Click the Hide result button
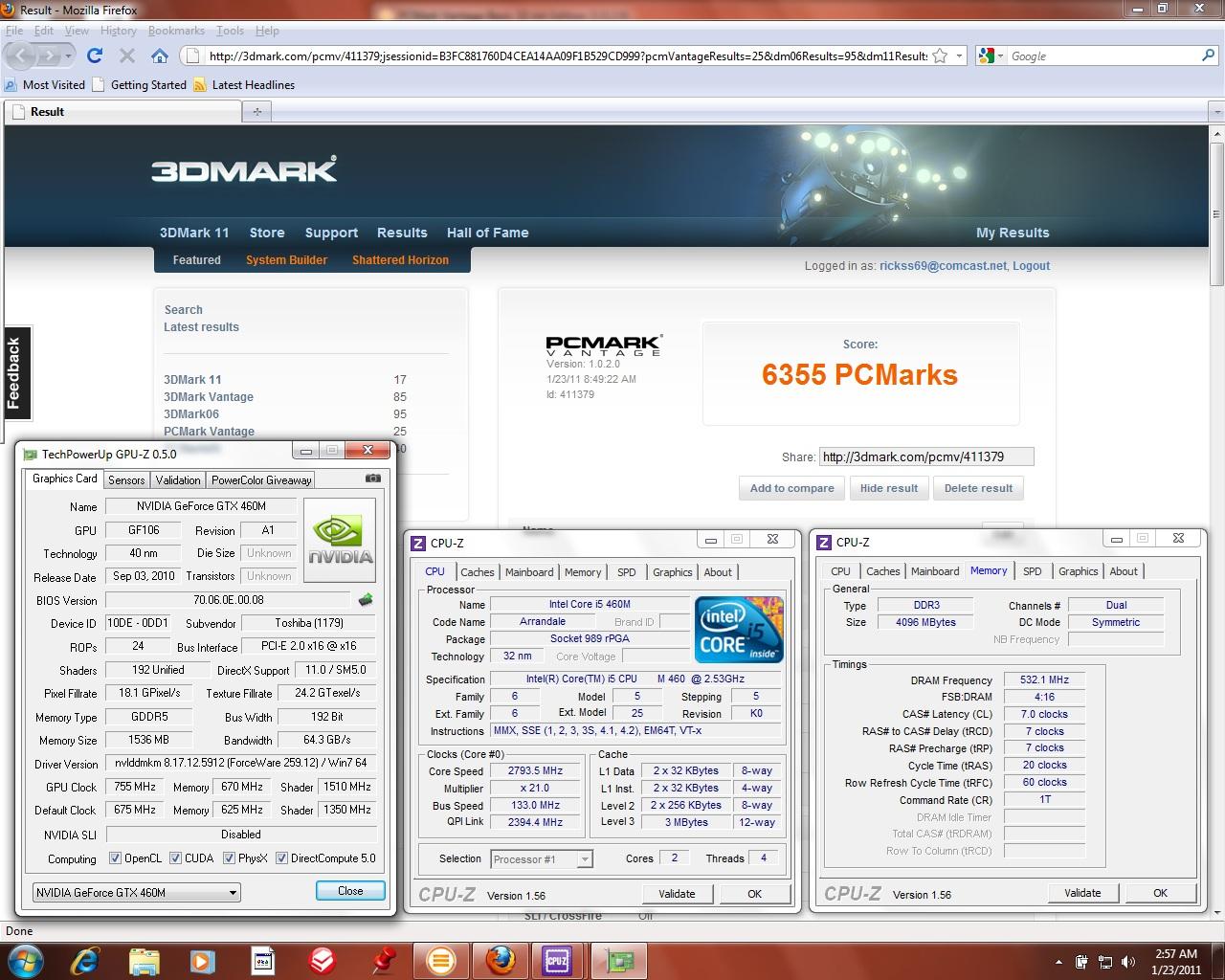 click(x=888, y=488)
